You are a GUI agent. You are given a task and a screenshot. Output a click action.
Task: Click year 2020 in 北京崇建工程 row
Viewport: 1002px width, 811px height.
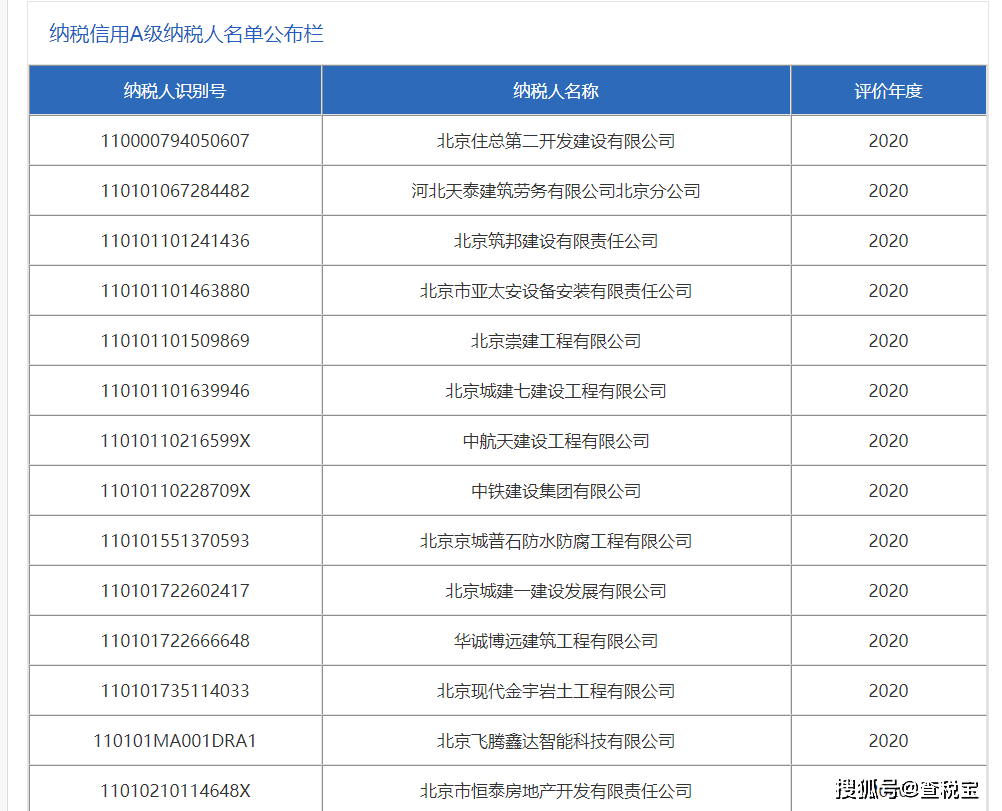(x=888, y=341)
